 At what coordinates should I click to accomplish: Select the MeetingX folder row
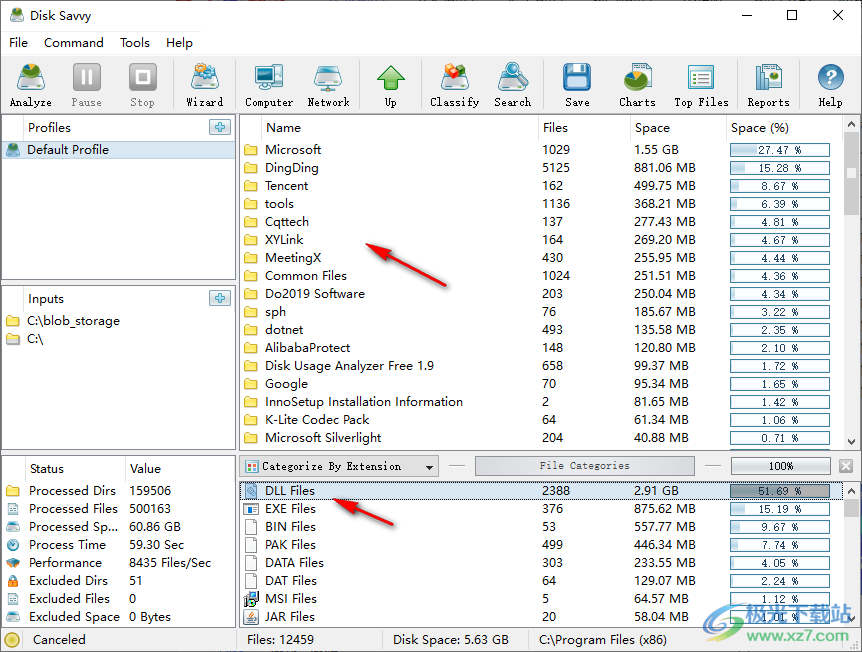(541, 258)
